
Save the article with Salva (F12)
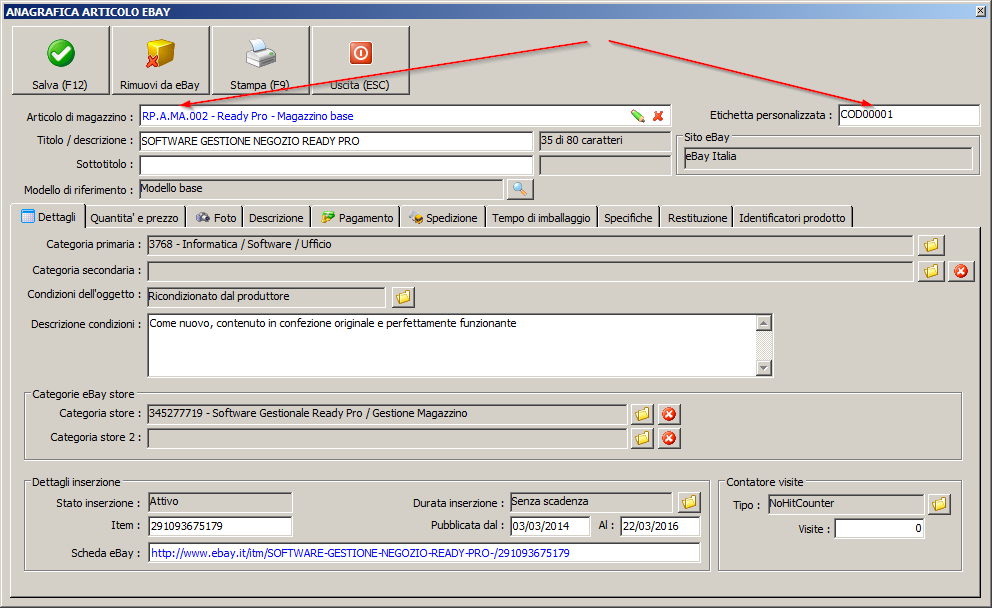(61, 61)
